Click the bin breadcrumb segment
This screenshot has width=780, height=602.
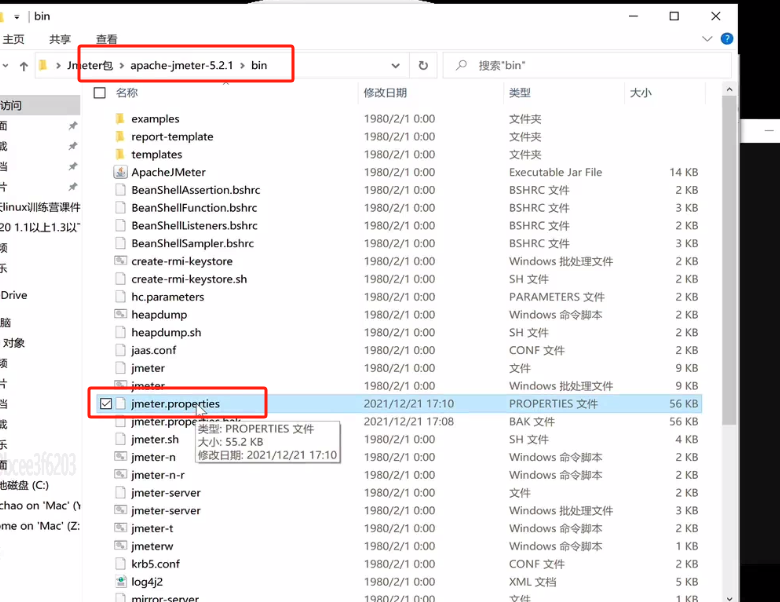(259, 65)
